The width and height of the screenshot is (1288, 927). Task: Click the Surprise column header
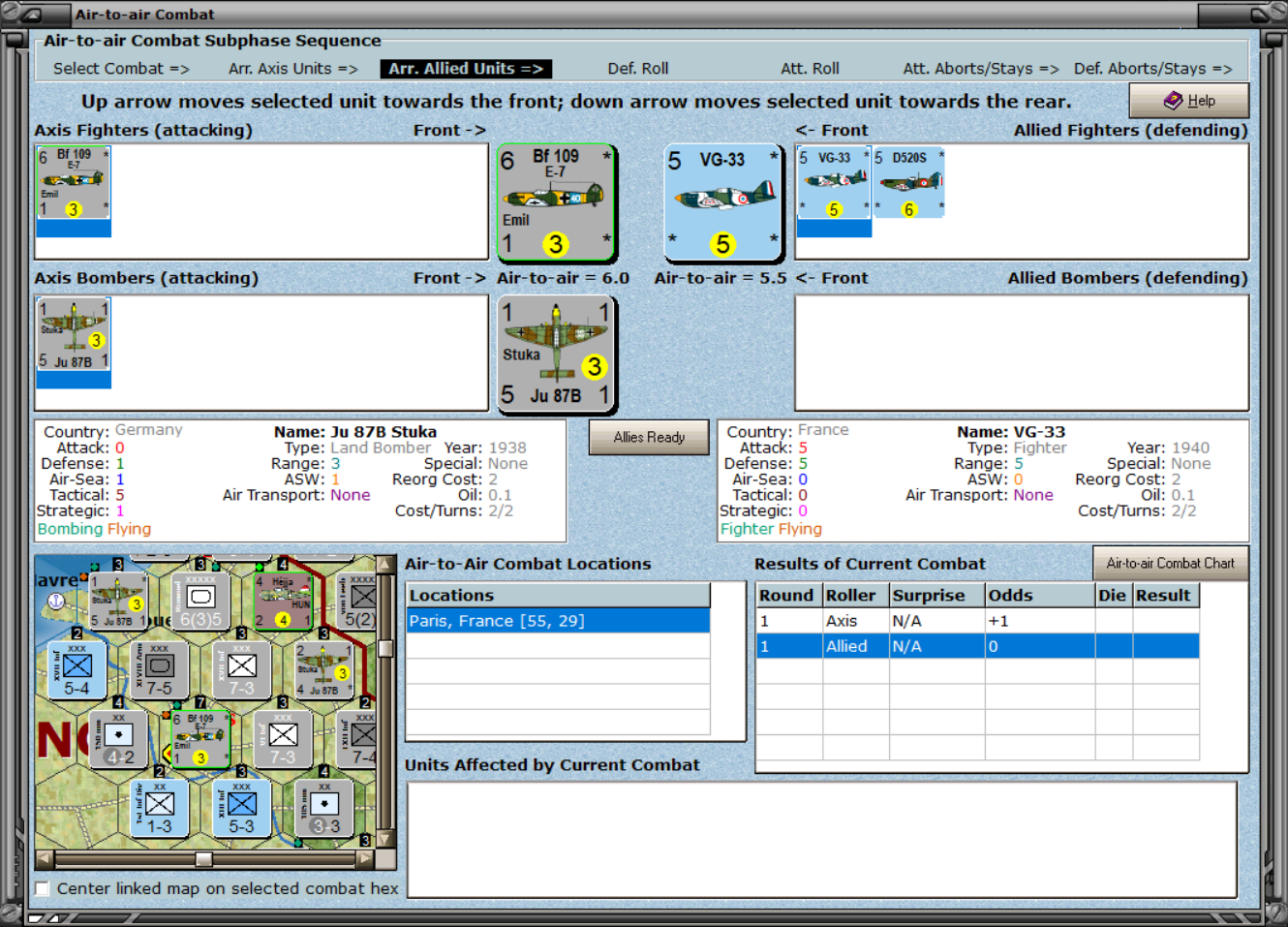(936, 596)
